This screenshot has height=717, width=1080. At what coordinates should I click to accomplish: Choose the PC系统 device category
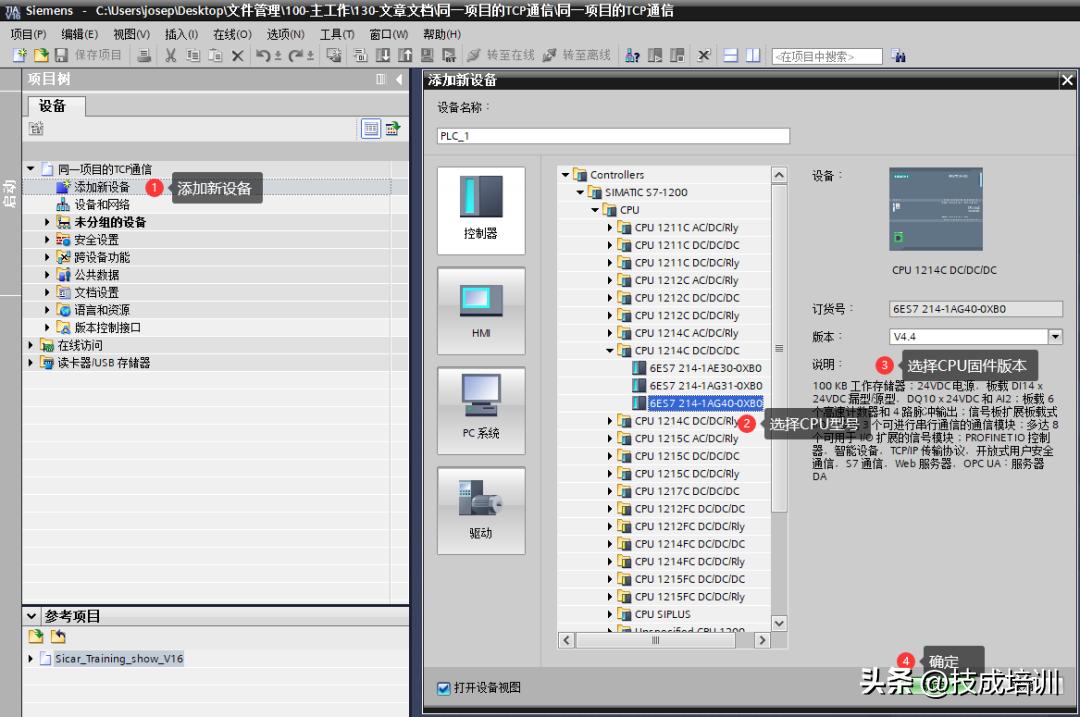(x=480, y=411)
